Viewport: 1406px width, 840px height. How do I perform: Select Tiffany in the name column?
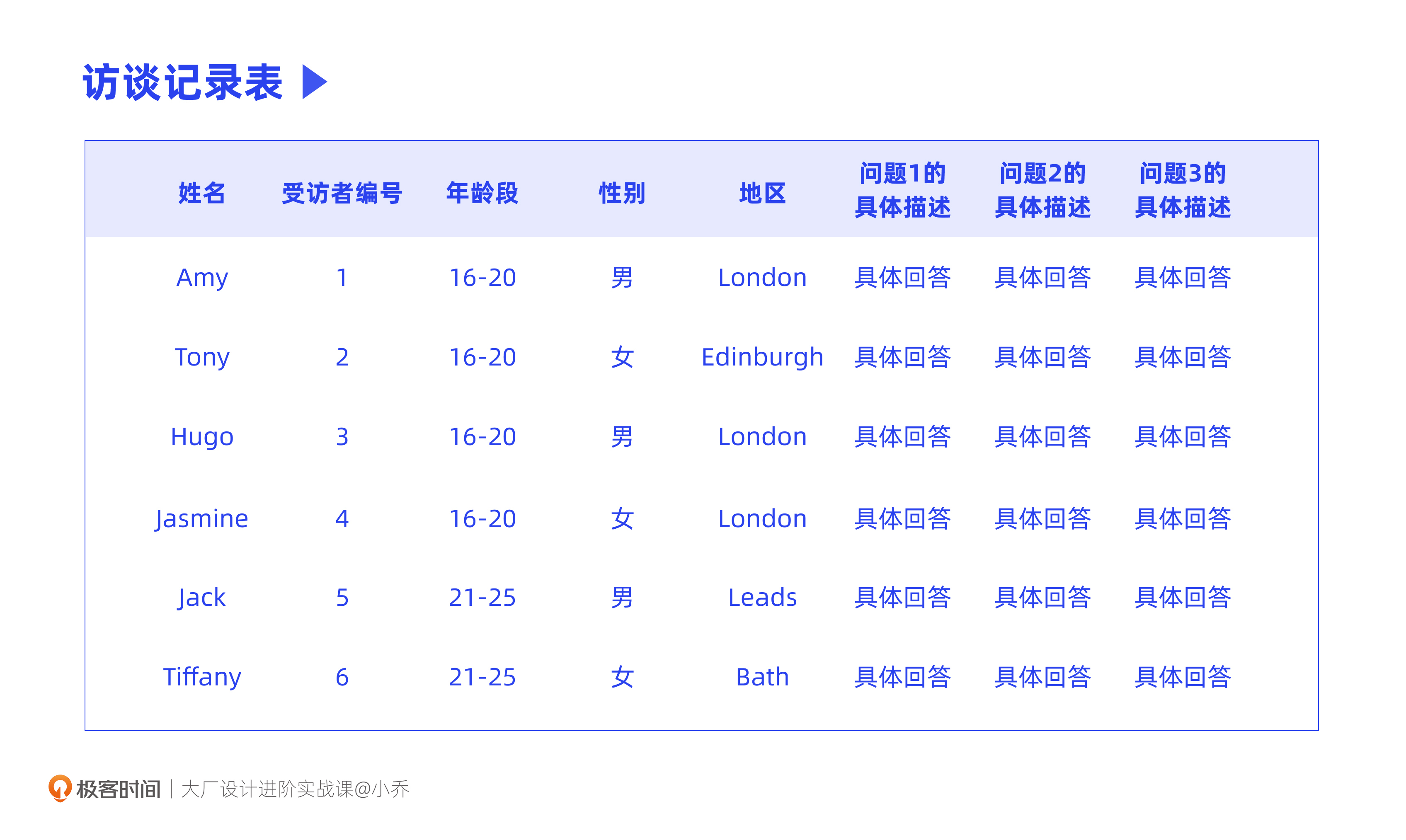(x=202, y=677)
